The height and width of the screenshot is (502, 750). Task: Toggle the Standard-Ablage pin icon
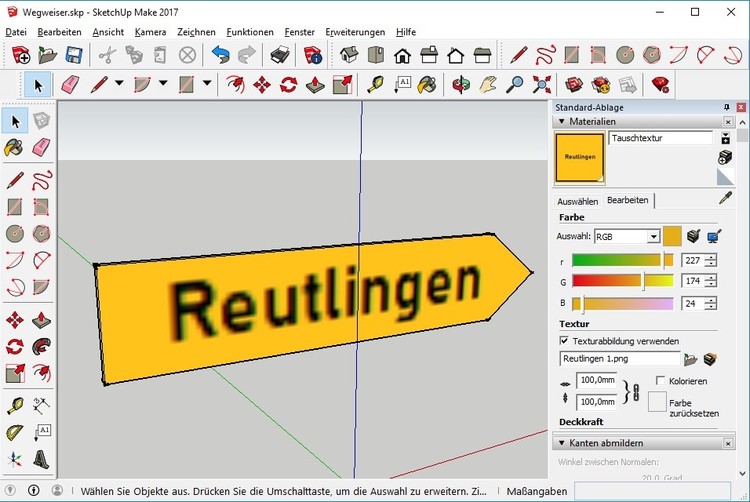tap(727, 107)
